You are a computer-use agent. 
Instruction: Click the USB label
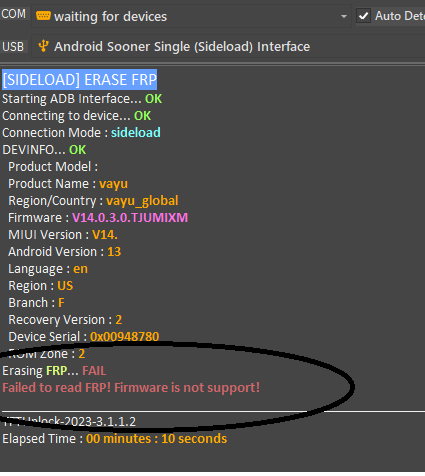(13, 47)
